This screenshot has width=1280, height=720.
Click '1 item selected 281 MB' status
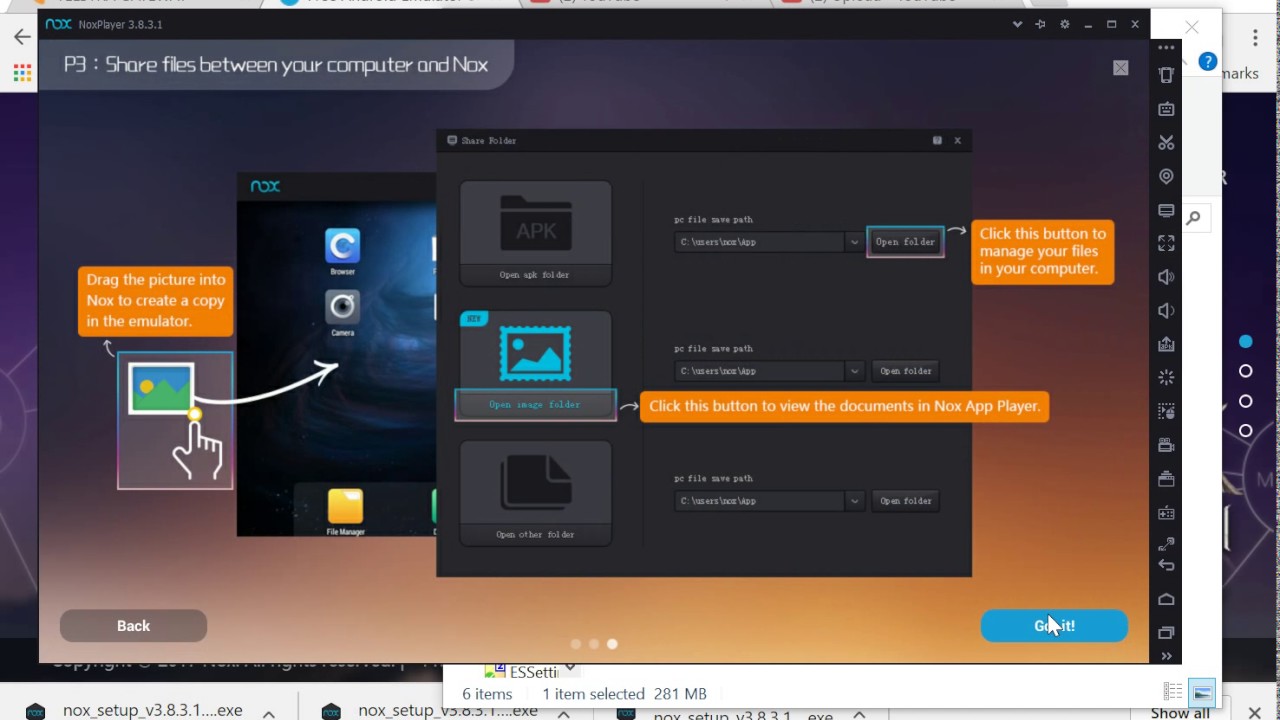(624, 694)
